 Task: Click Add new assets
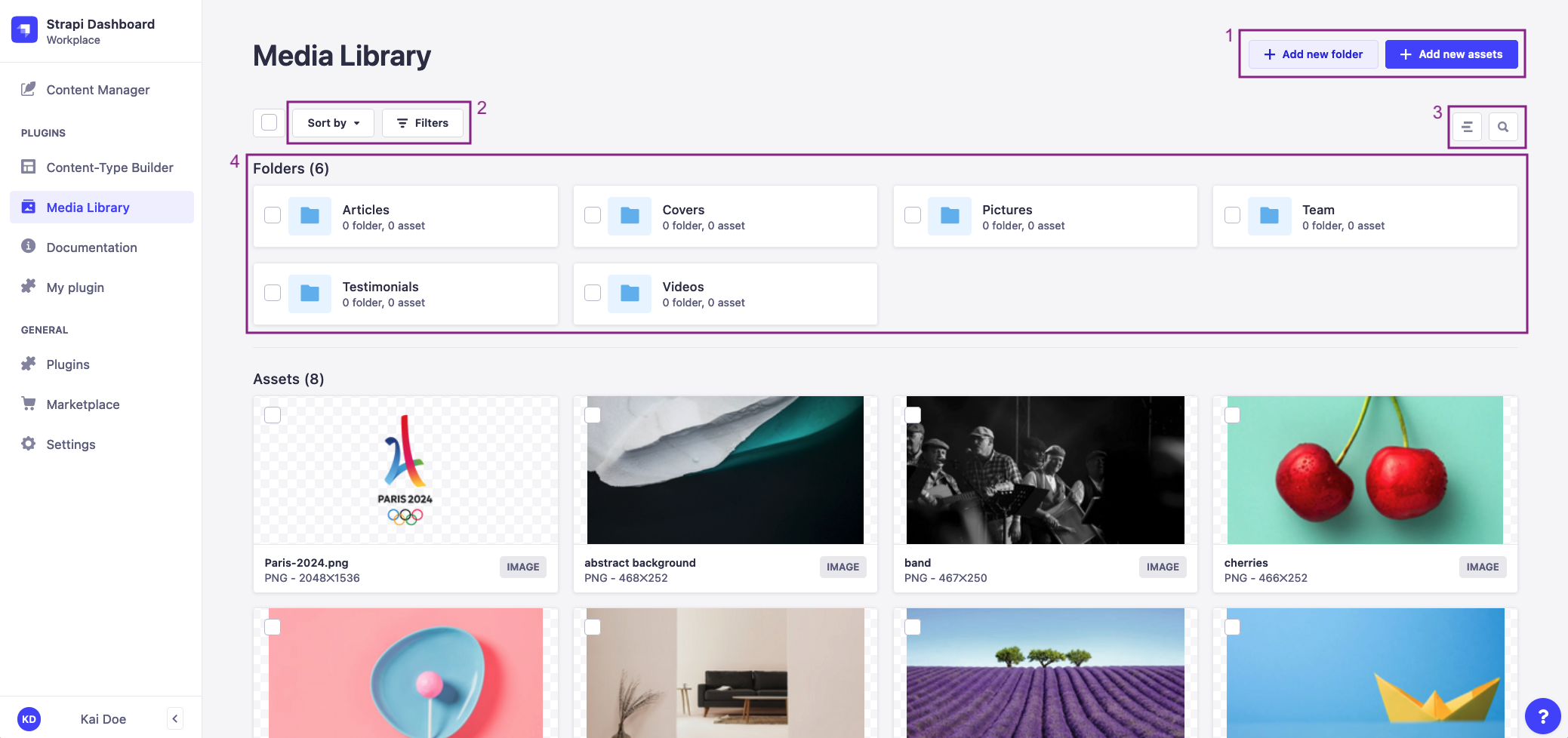click(1450, 54)
